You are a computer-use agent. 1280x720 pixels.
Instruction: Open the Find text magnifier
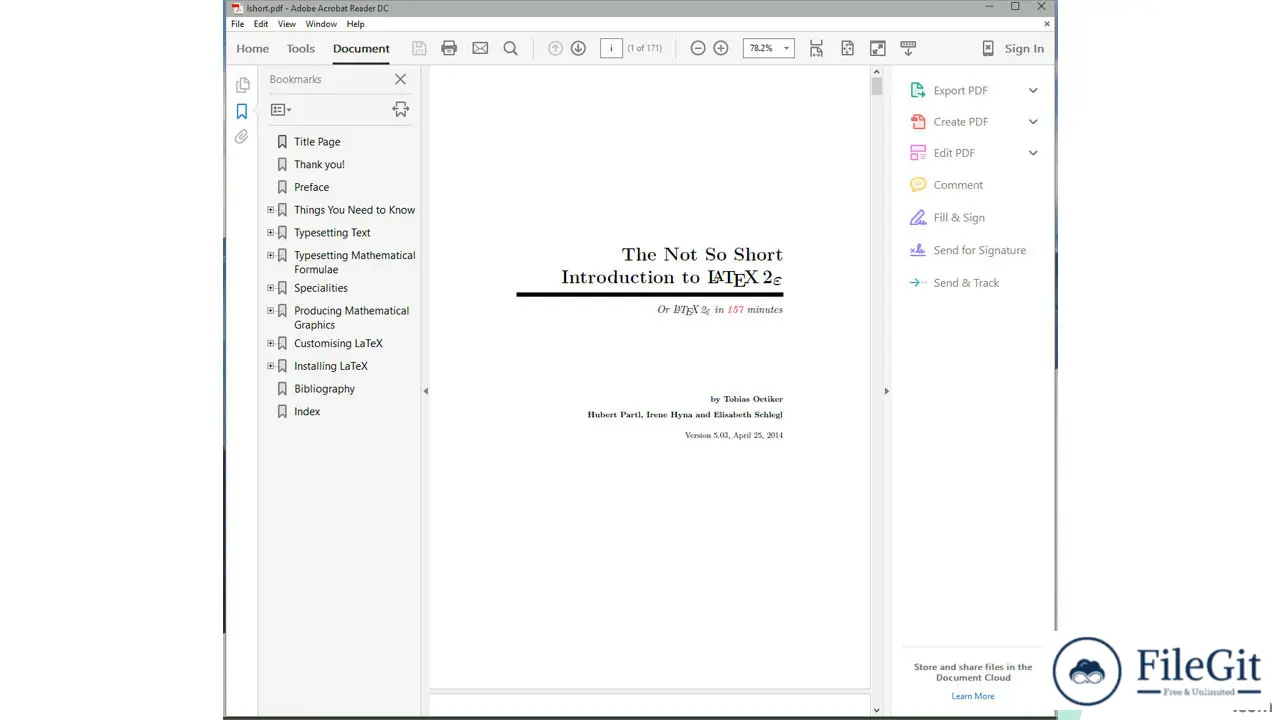coord(511,48)
